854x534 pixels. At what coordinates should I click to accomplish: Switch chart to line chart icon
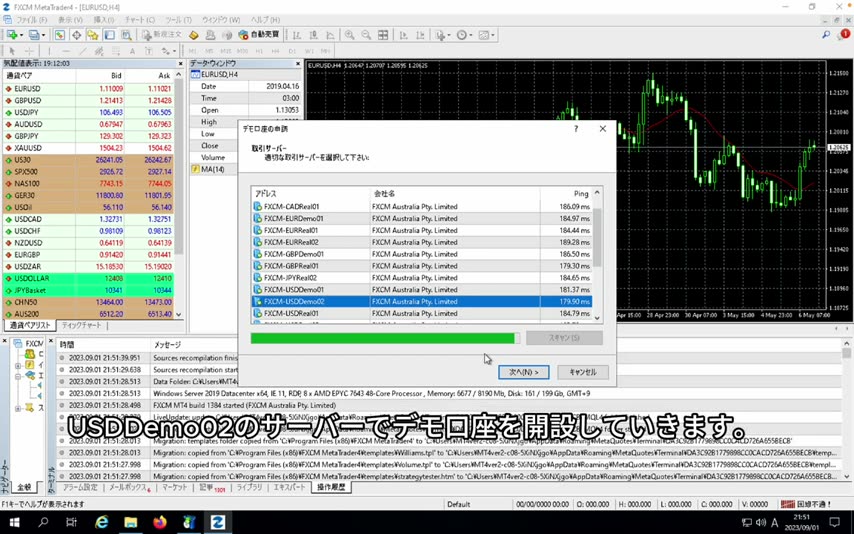pyautogui.click(x=331, y=35)
